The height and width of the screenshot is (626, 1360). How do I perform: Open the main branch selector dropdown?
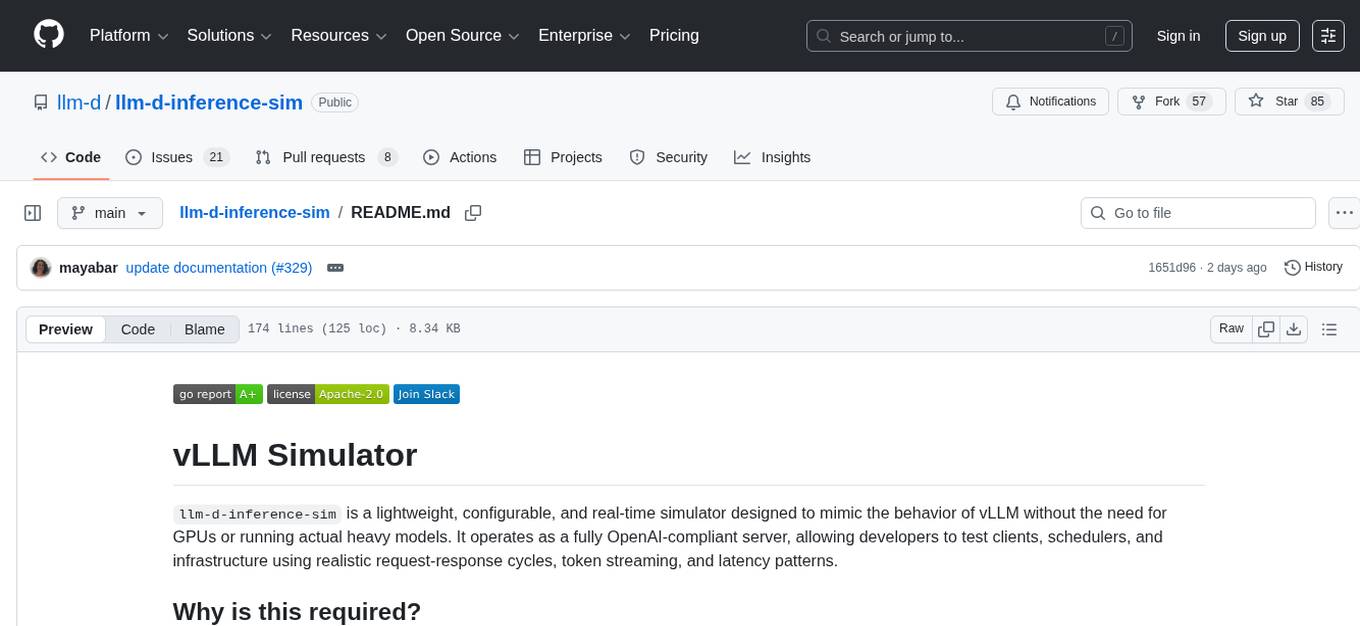[x=109, y=213]
